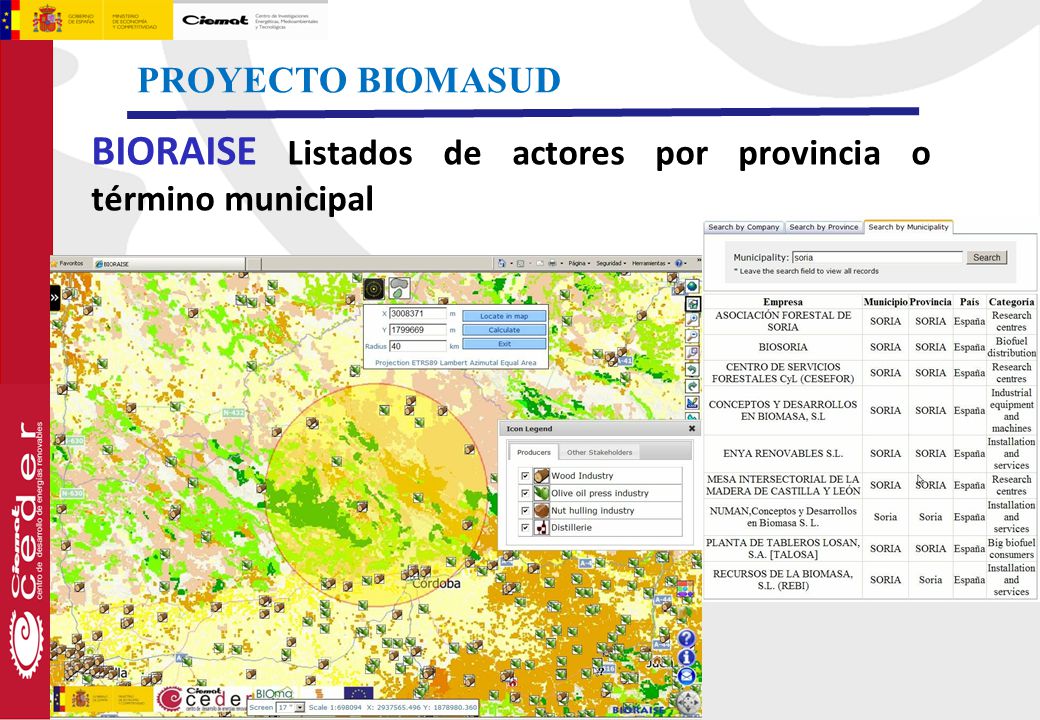The width and height of the screenshot is (1040, 720).
Task: Open the browser help icon dropdown
Action: (x=681, y=263)
